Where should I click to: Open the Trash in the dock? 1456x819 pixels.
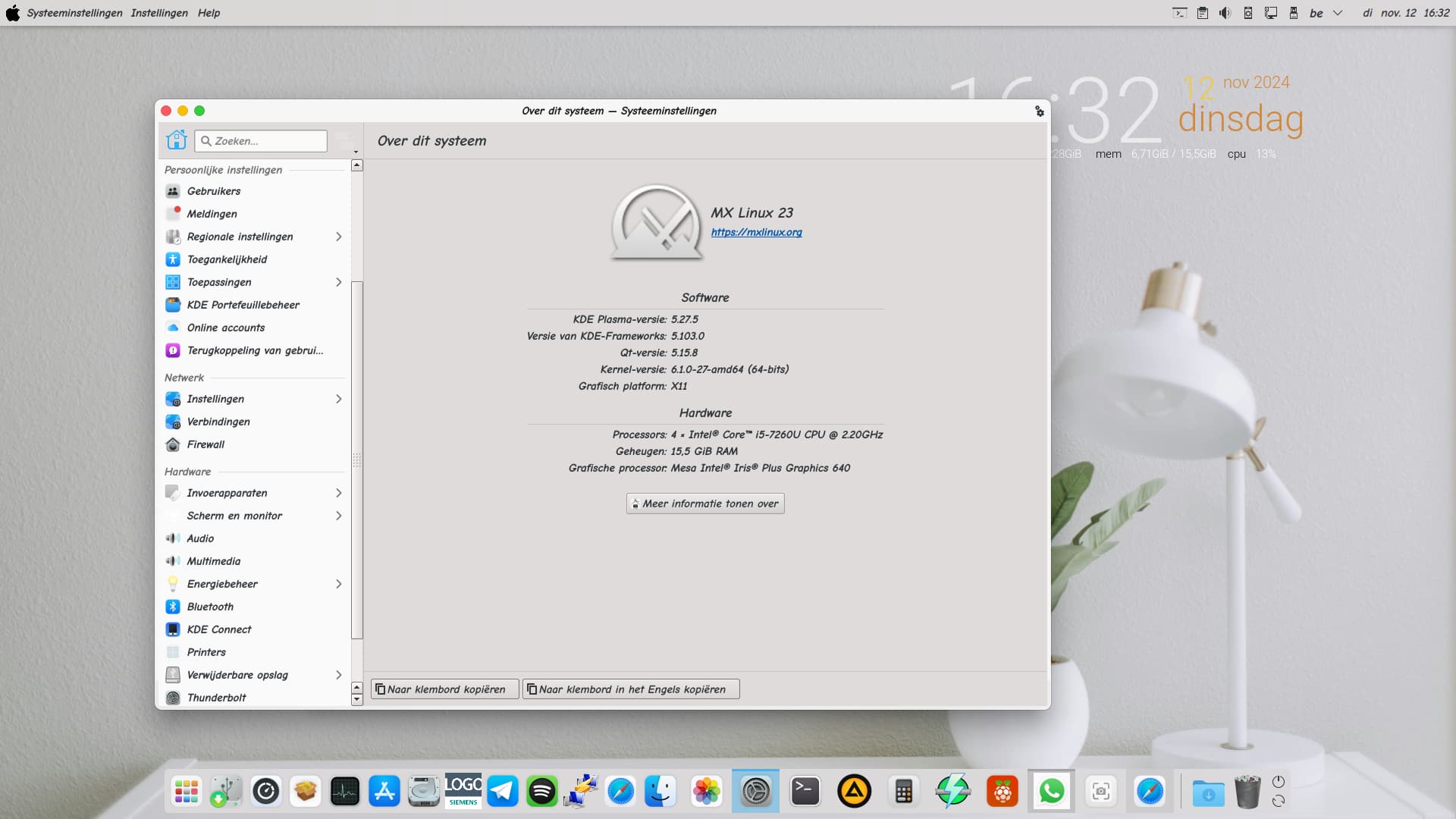click(1247, 792)
